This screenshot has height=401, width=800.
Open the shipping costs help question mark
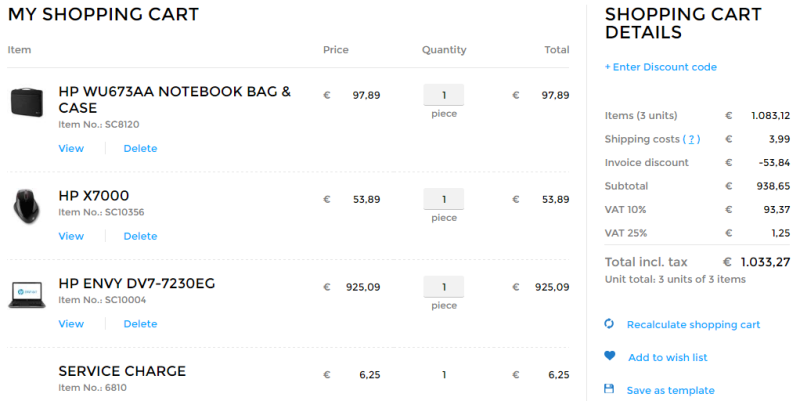tap(692, 139)
